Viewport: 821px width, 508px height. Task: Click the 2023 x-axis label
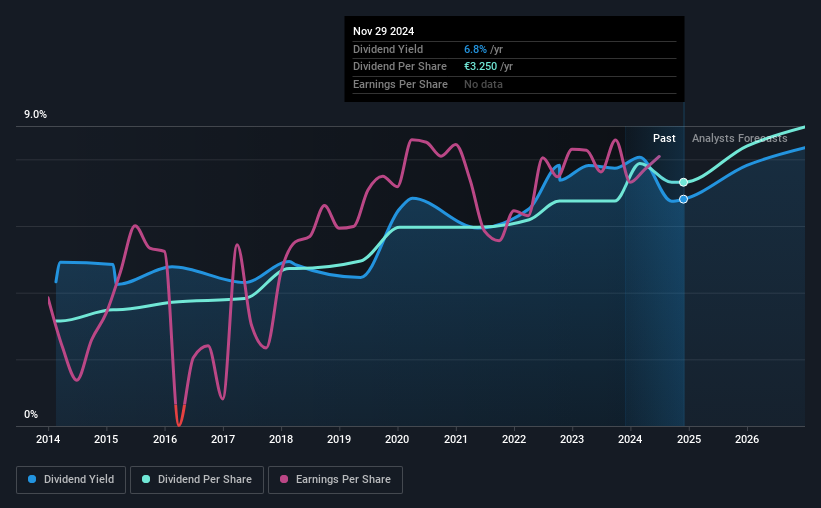click(572, 439)
